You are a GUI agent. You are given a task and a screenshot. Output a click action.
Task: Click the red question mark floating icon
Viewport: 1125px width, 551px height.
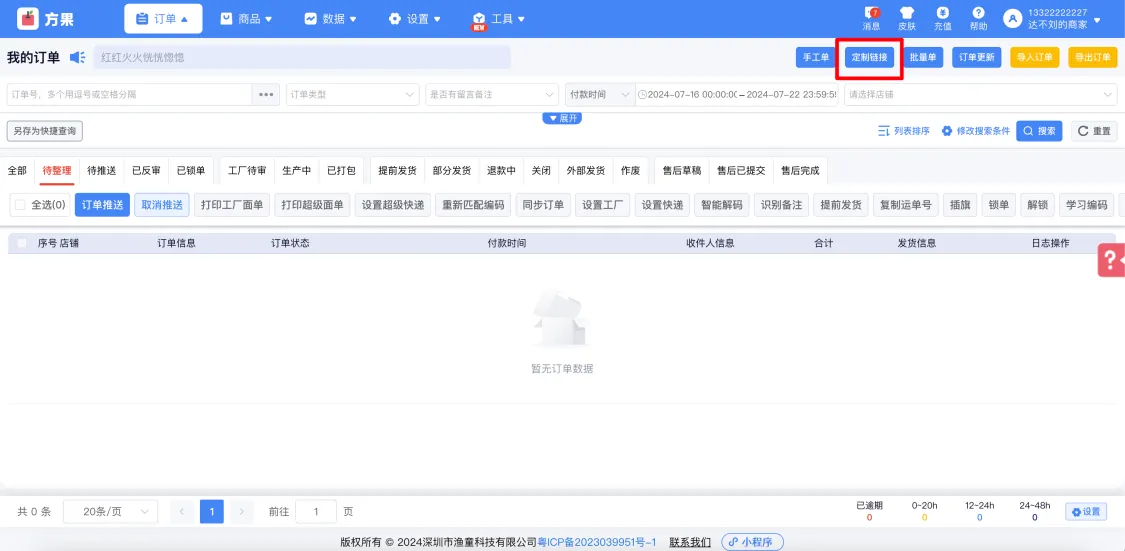[1111, 260]
